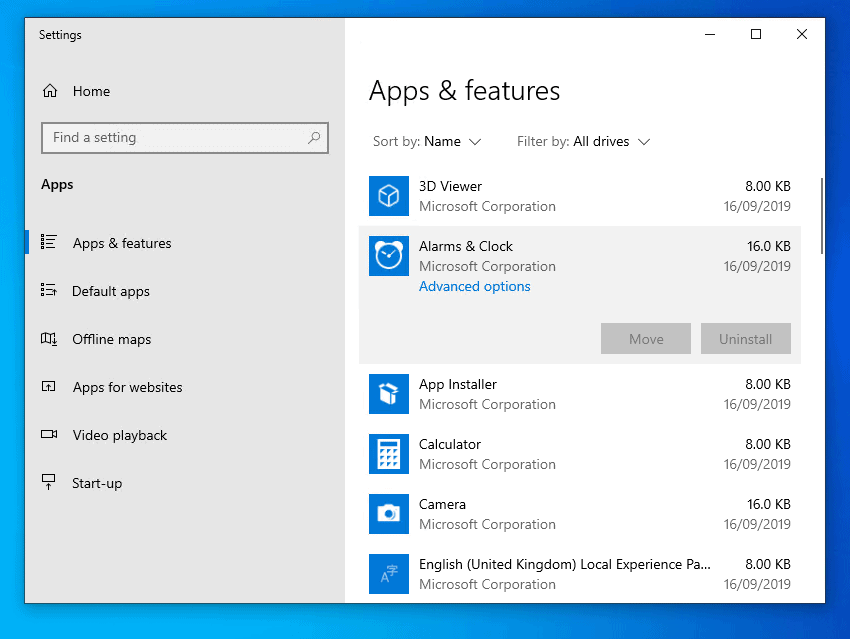Open Video playback settings

pyautogui.click(x=119, y=436)
